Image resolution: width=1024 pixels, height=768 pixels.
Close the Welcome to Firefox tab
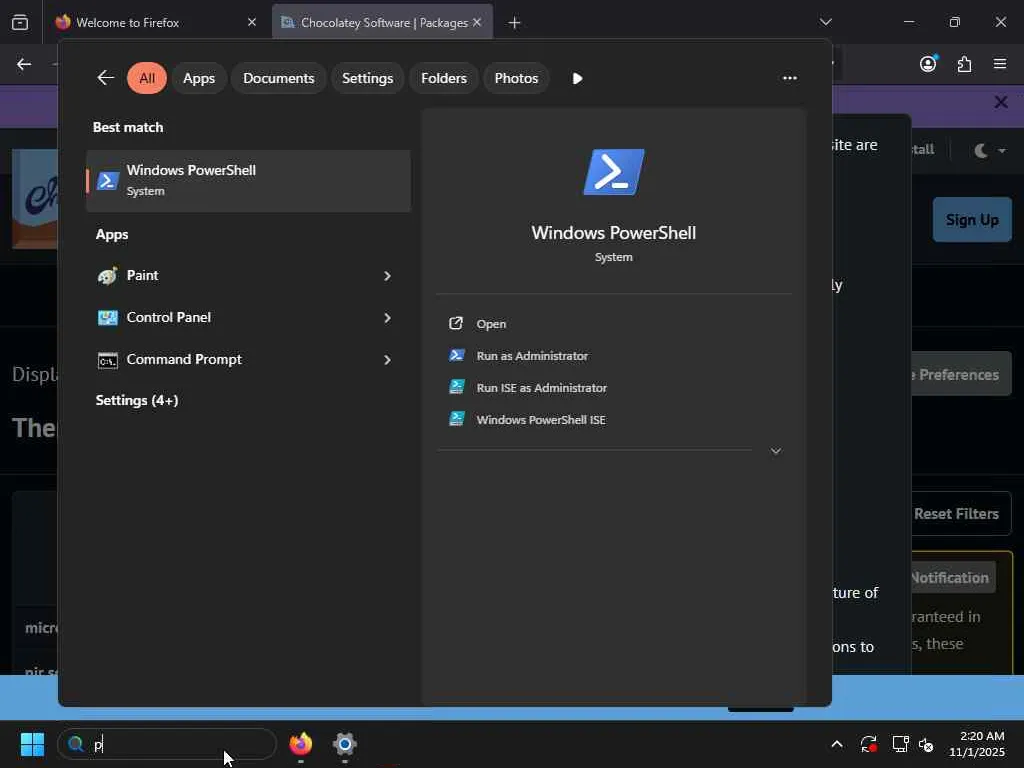pos(252,22)
